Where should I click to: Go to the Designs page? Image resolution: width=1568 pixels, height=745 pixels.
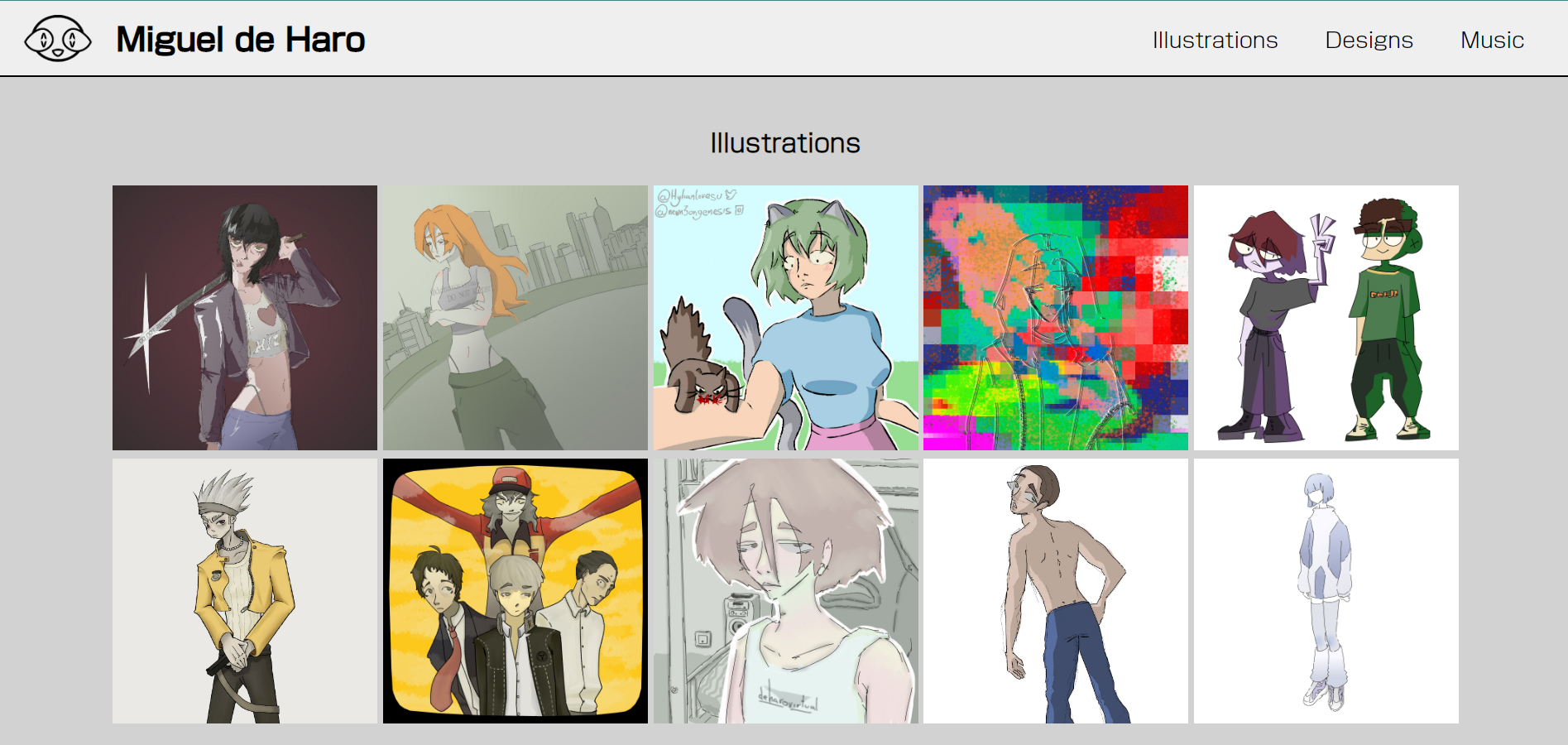click(x=1369, y=40)
